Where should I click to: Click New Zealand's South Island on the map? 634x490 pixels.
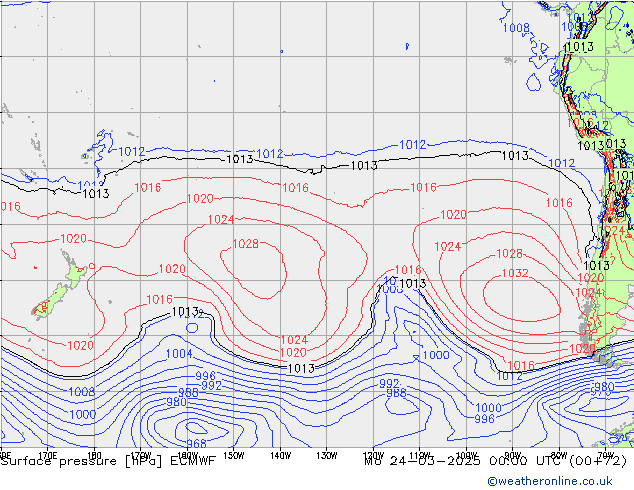51,301
